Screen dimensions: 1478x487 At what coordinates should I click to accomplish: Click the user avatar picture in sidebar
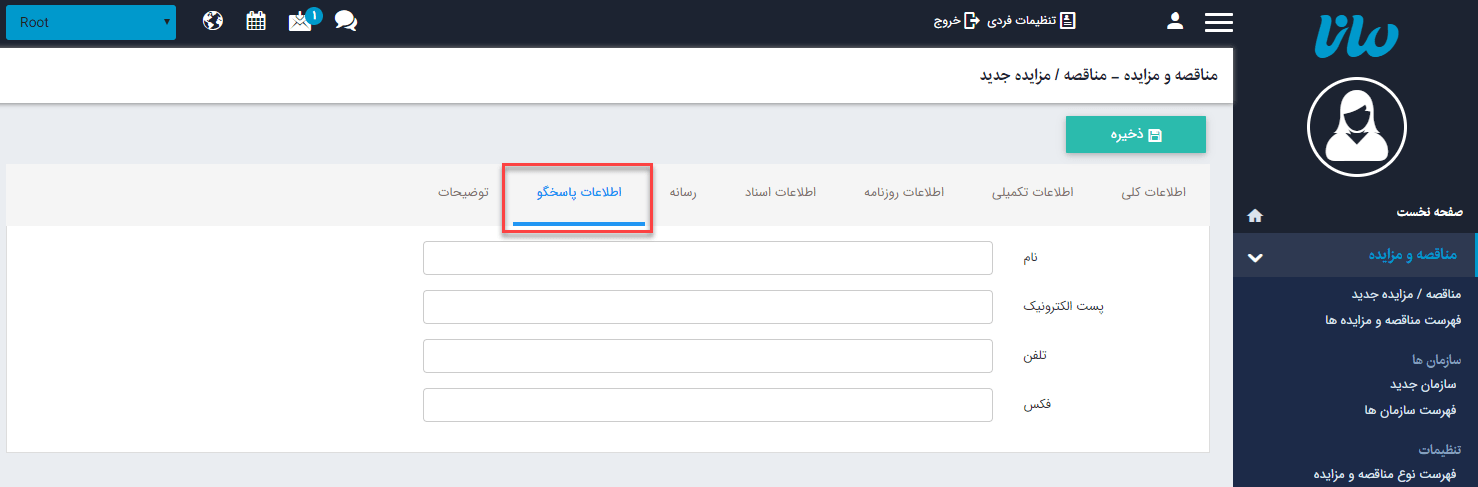[x=1357, y=126]
